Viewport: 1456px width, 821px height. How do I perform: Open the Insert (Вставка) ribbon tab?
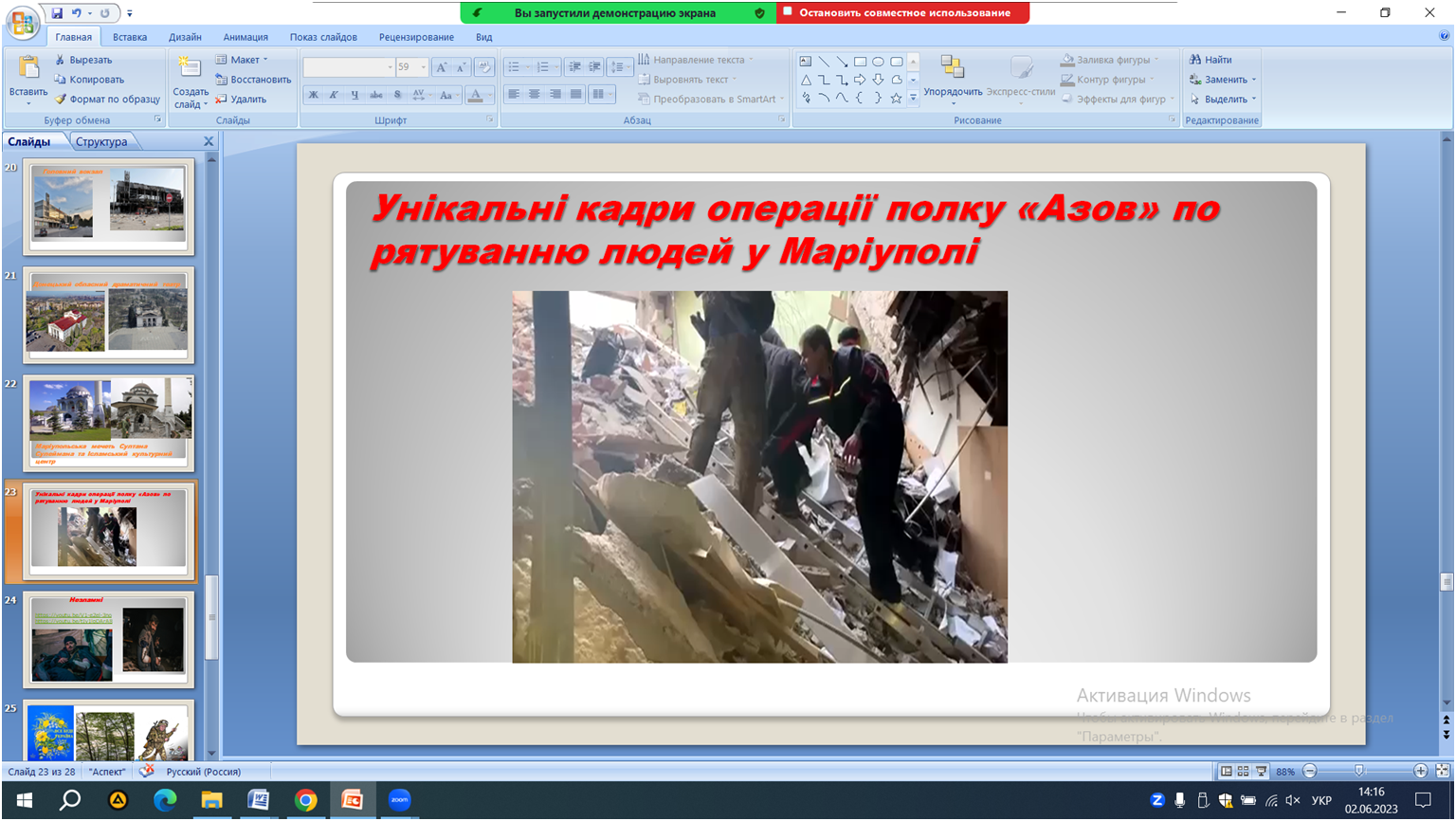130,37
